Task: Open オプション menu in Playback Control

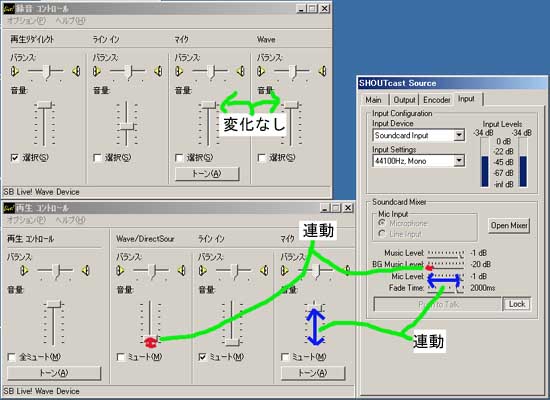Action: click(x=26, y=220)
